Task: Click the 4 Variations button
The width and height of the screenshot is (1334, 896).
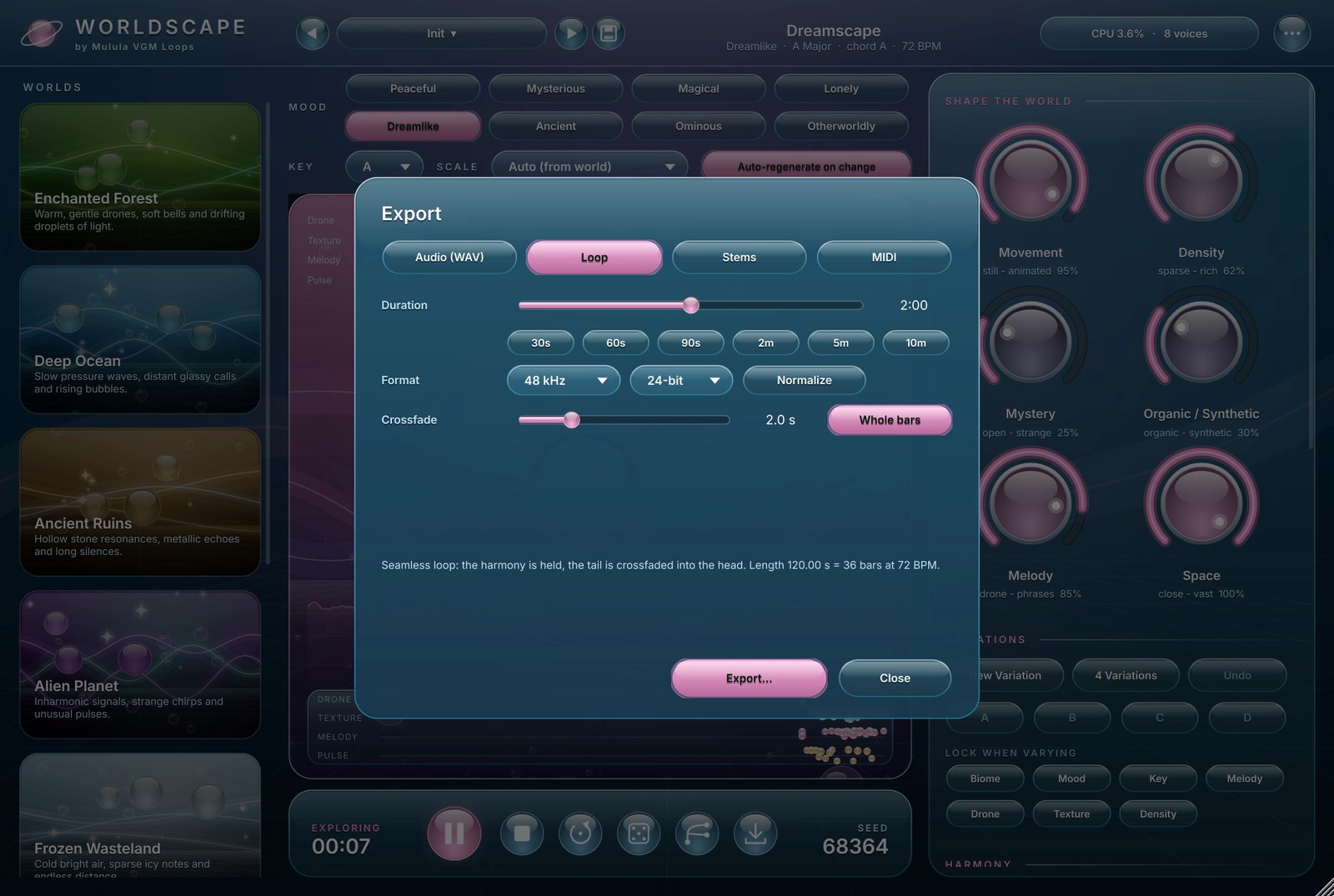Action: click(x=1126, y=675)
